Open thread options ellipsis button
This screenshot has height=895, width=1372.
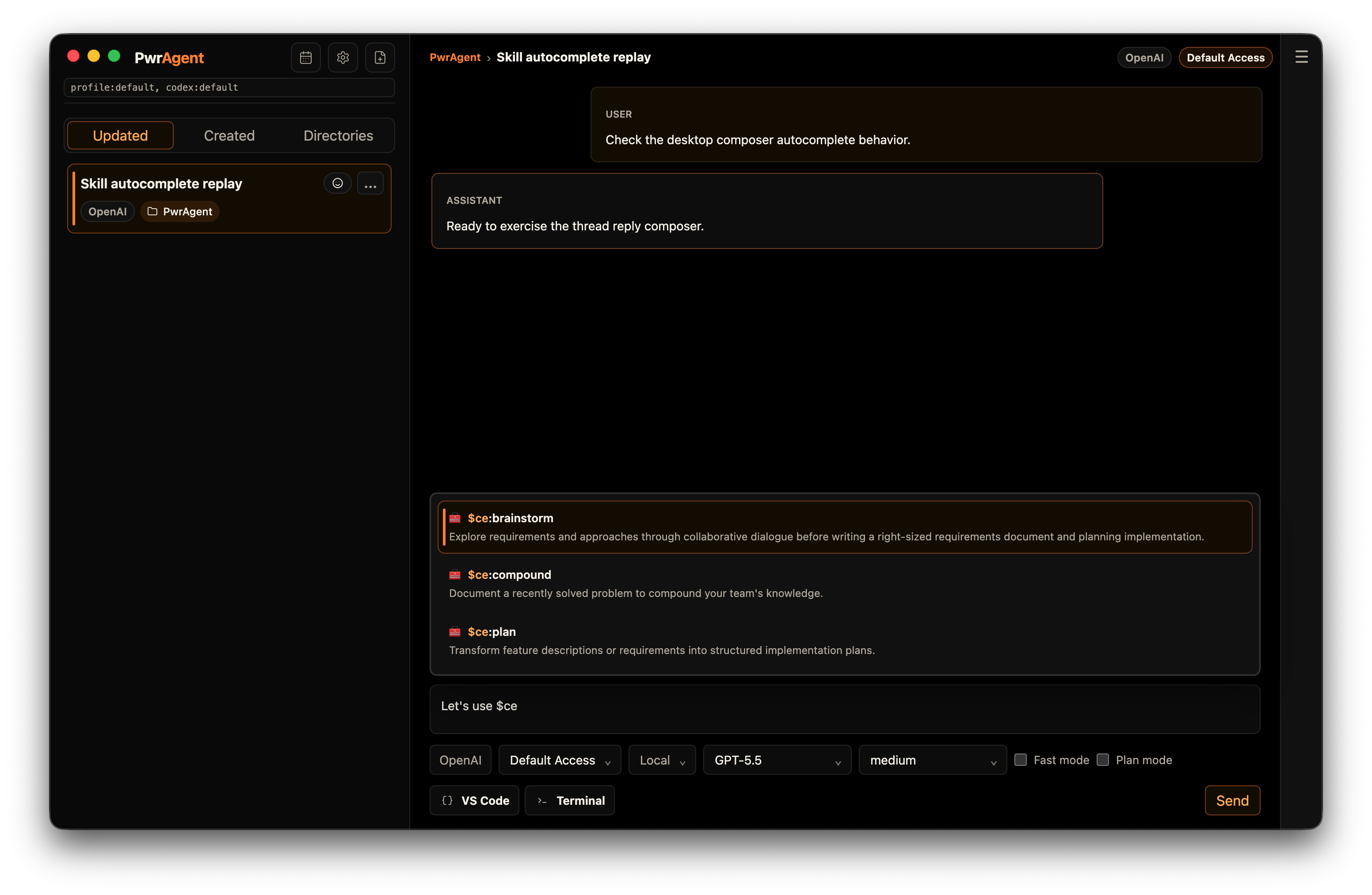point(370,184)
